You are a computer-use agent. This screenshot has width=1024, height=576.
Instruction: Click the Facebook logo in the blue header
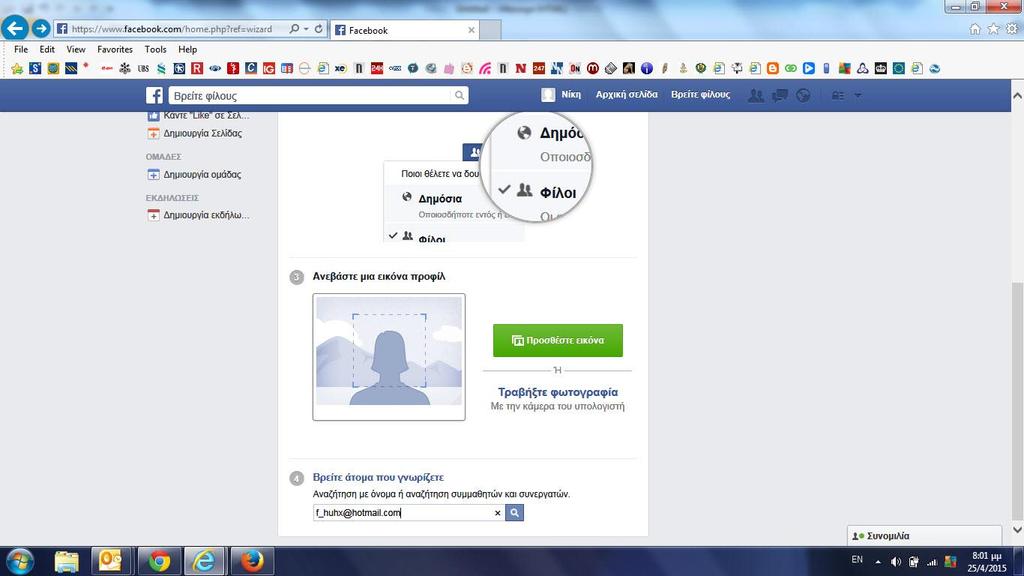pos(154,95)
